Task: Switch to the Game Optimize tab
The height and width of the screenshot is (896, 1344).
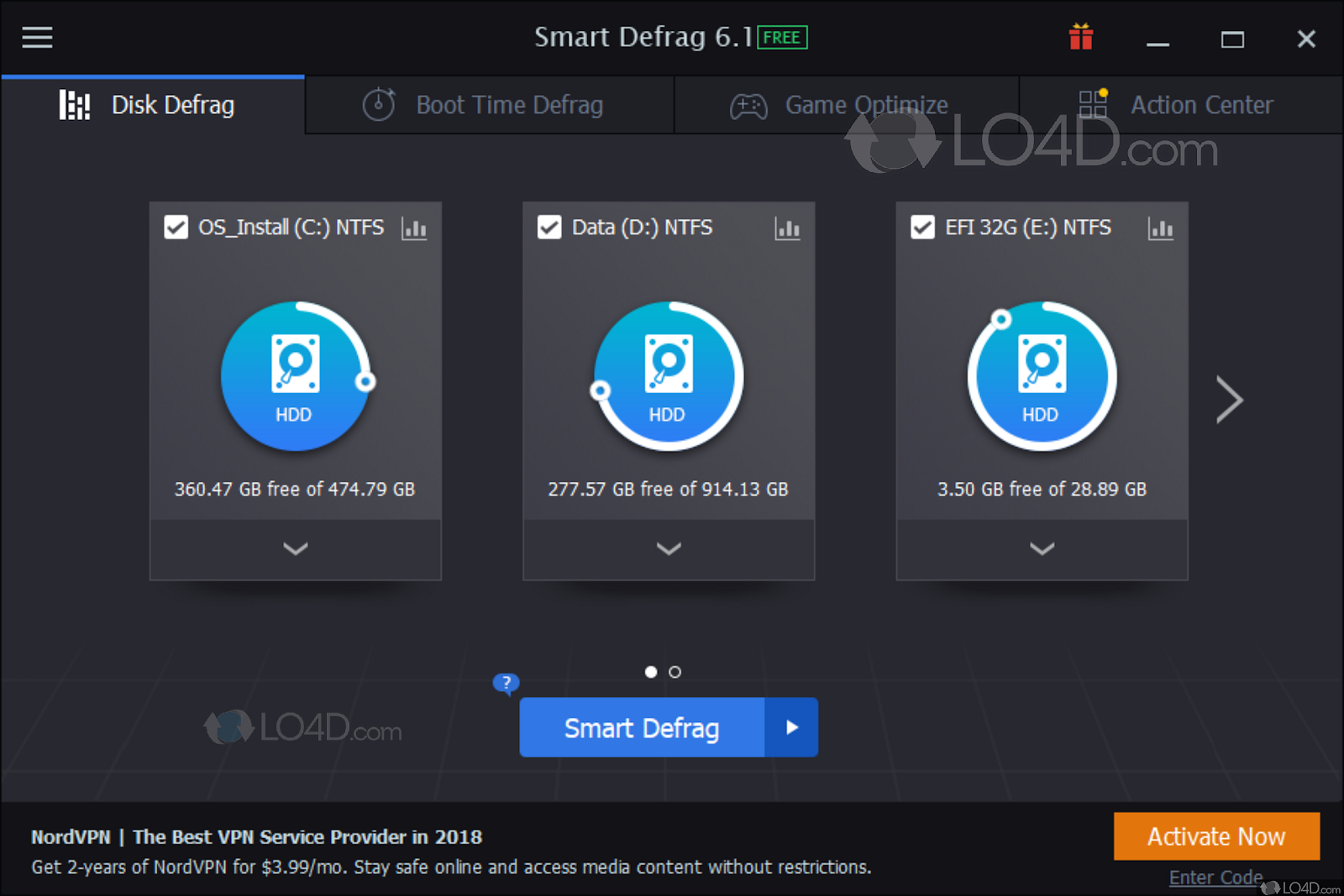Action: point(847,105)
